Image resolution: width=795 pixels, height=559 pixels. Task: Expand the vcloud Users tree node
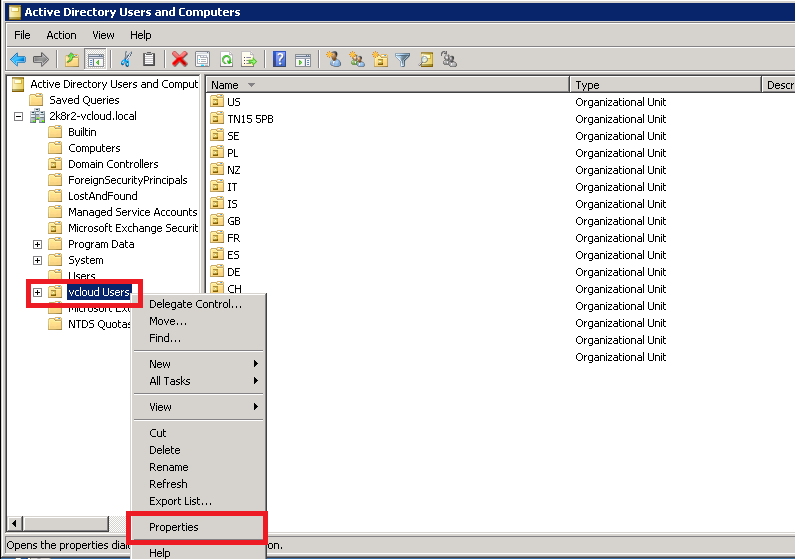(x=38, y=292)
